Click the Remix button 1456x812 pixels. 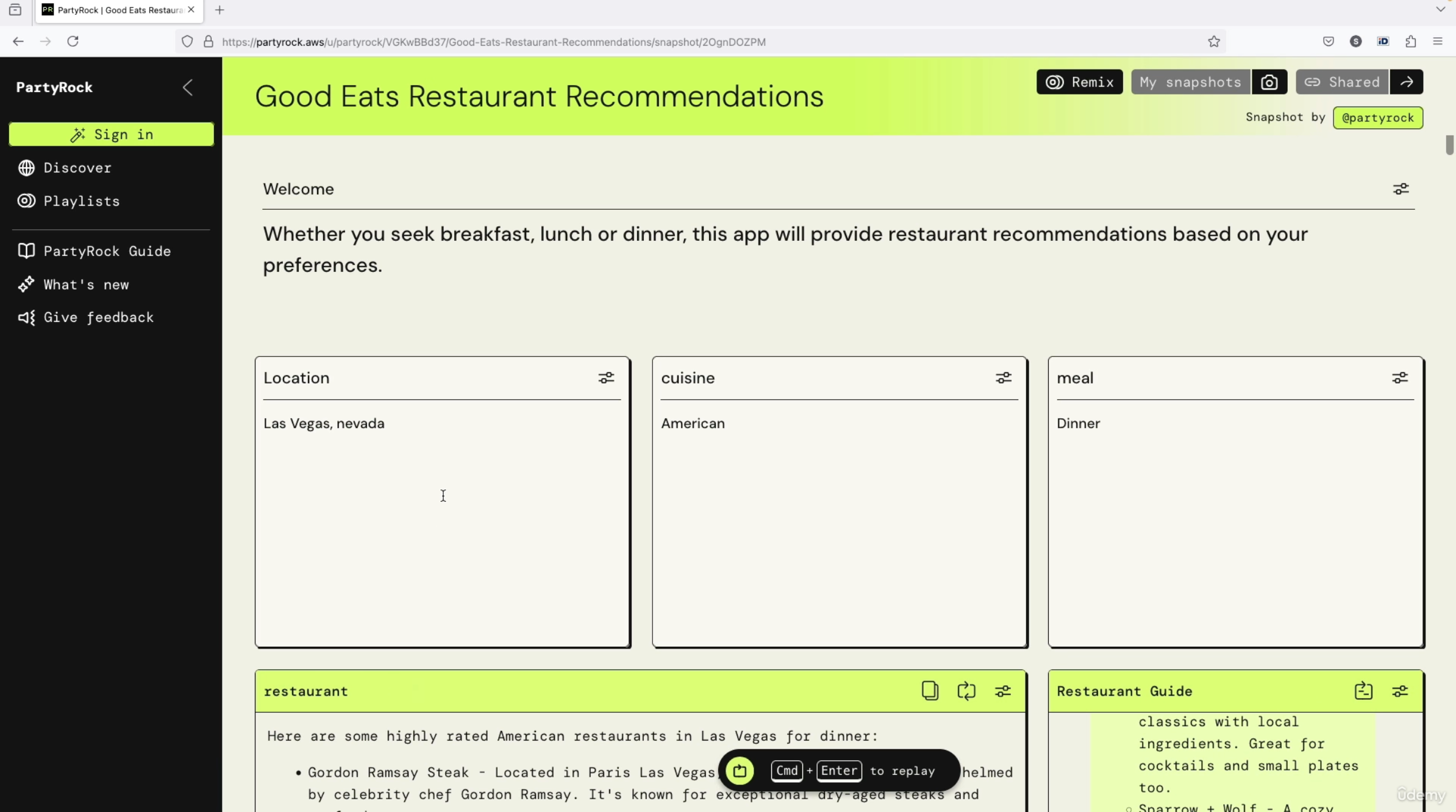(x=1079, y=82)
